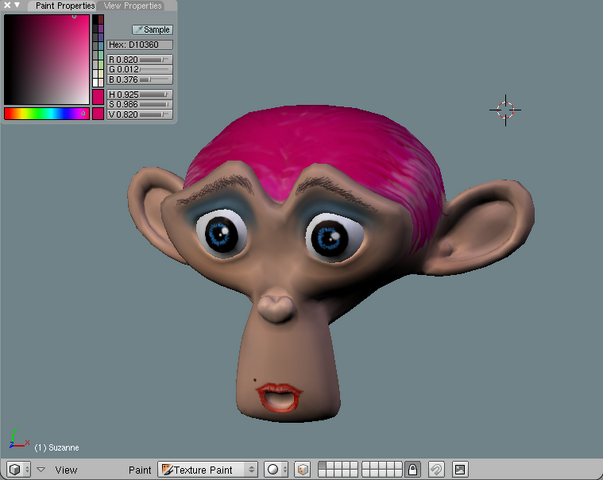The width and height of the screenshot is (603, 480).
Task: Toggle top-left button of second layer group
Action: 366,466
